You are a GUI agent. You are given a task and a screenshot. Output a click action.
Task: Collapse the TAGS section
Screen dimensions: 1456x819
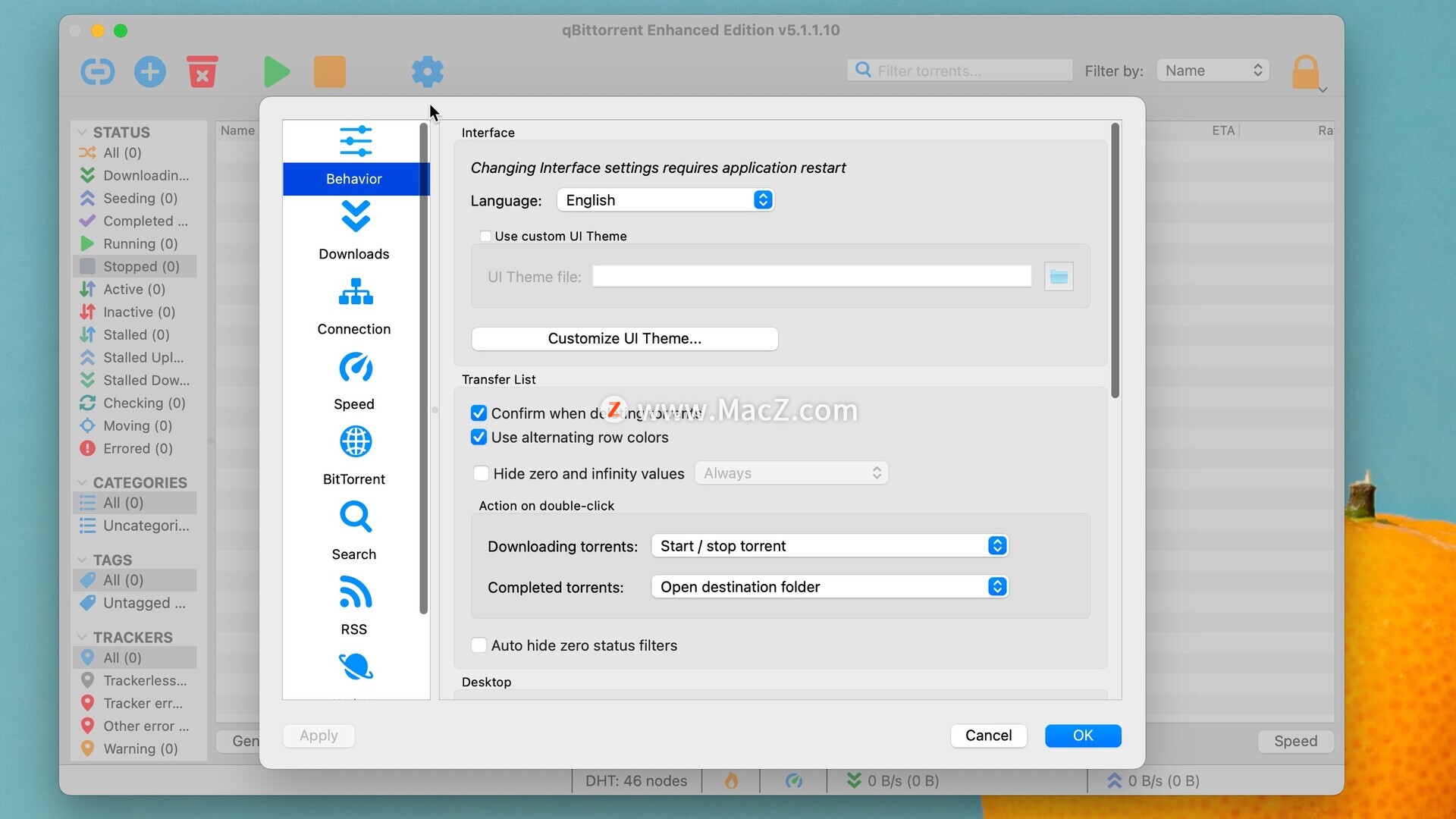[82, 560]
